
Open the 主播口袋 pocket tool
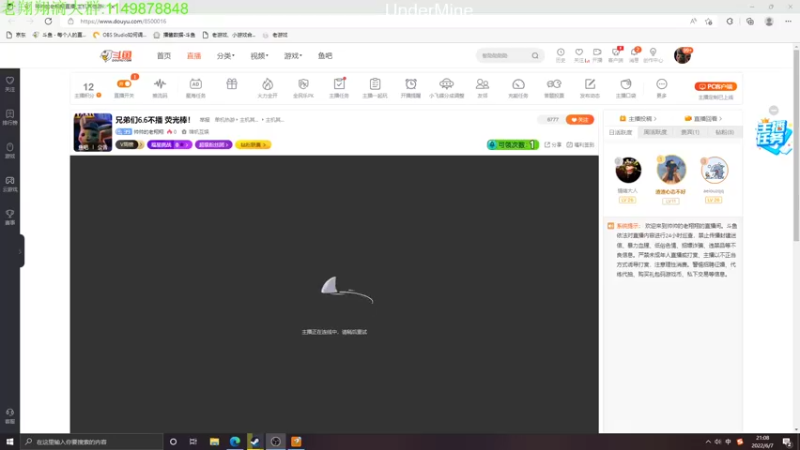tap(626, 87)
